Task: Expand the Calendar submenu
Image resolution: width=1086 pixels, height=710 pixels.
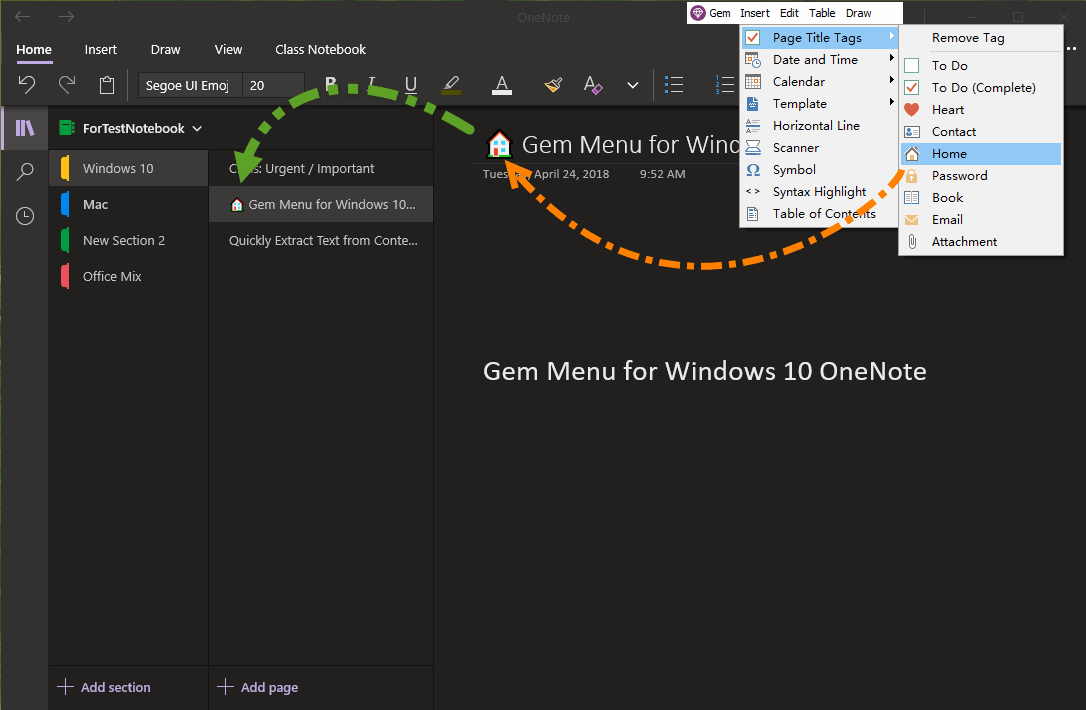Action: click(819, 82)
